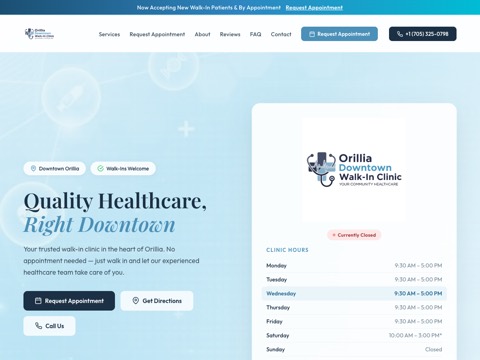Click calendar icon in hero Request Appointment button
This screenshot has height=360, width=480.
38,301
